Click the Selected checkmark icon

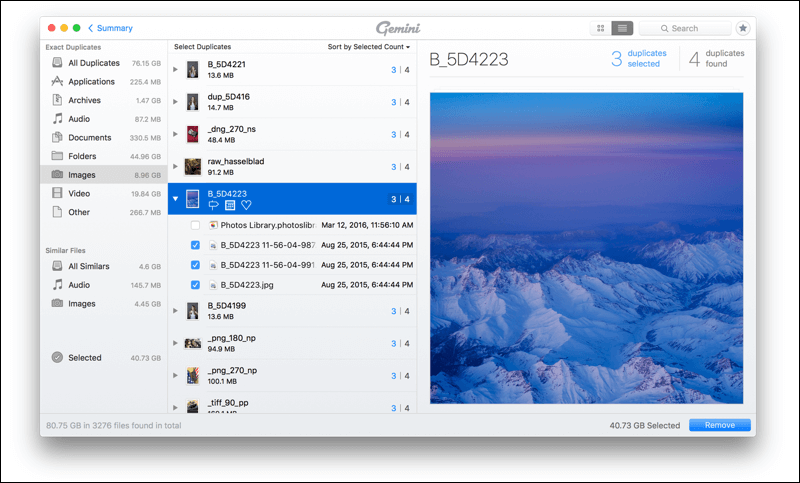[x=57, y=358]
